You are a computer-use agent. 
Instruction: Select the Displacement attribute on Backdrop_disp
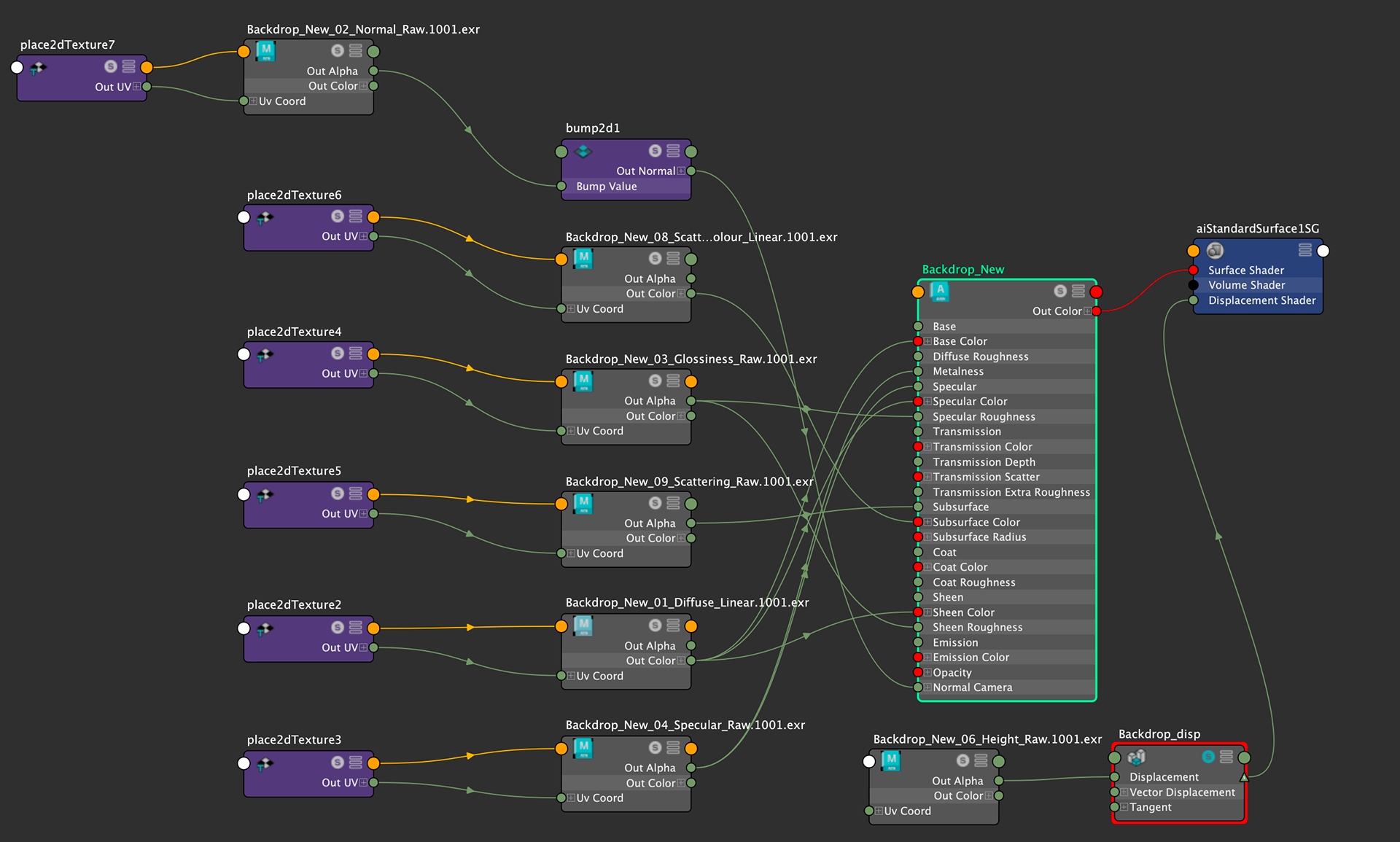pos(1179,777)
